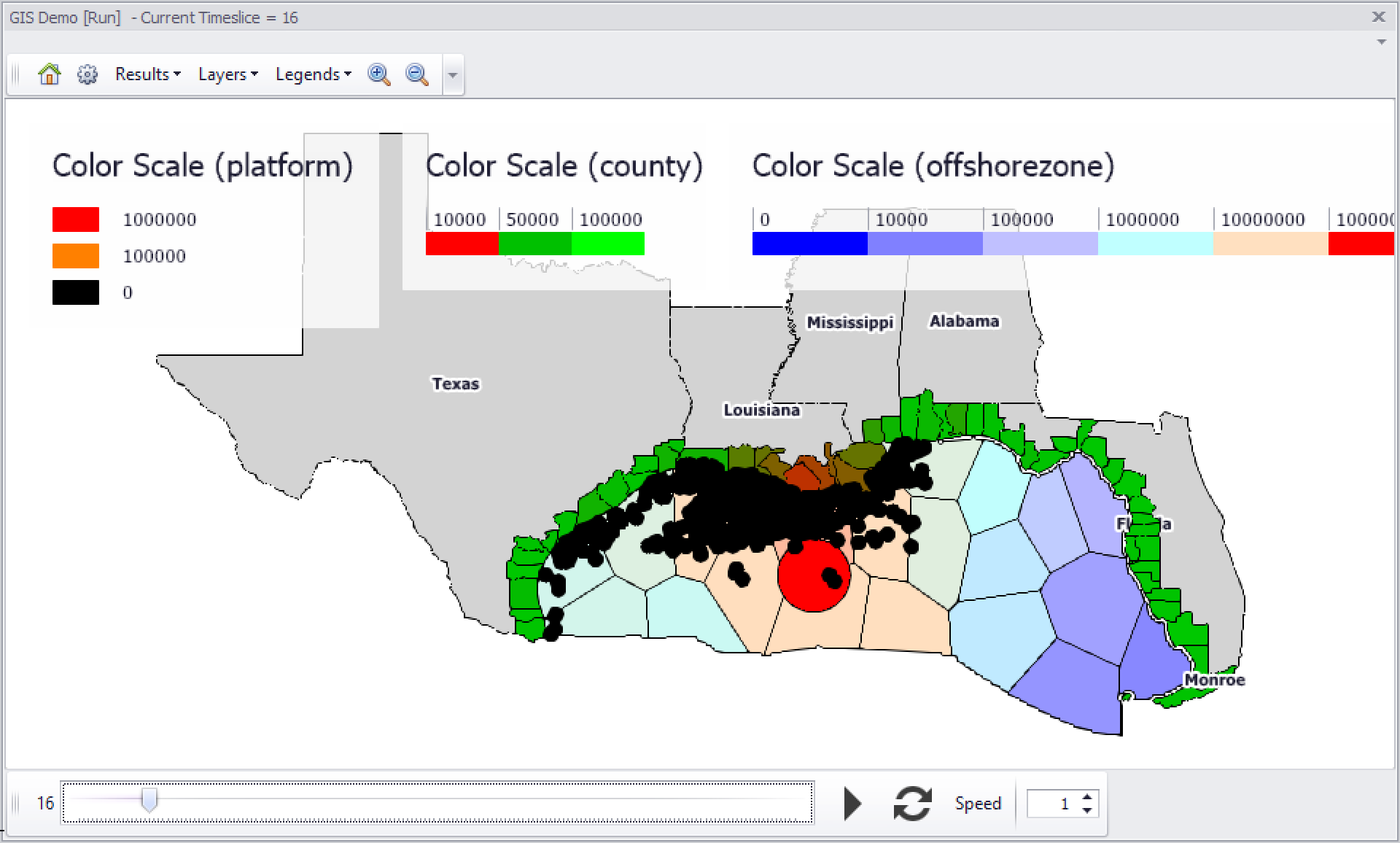
Task: Open window pin dropdown arrow
Action: [1381, 42]
